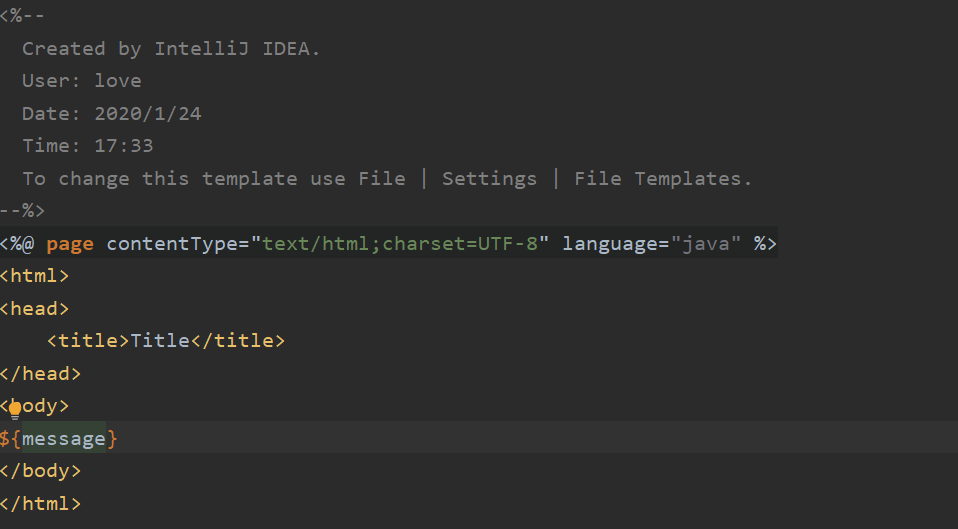Click the closing </body> tag

click(40, 470)
